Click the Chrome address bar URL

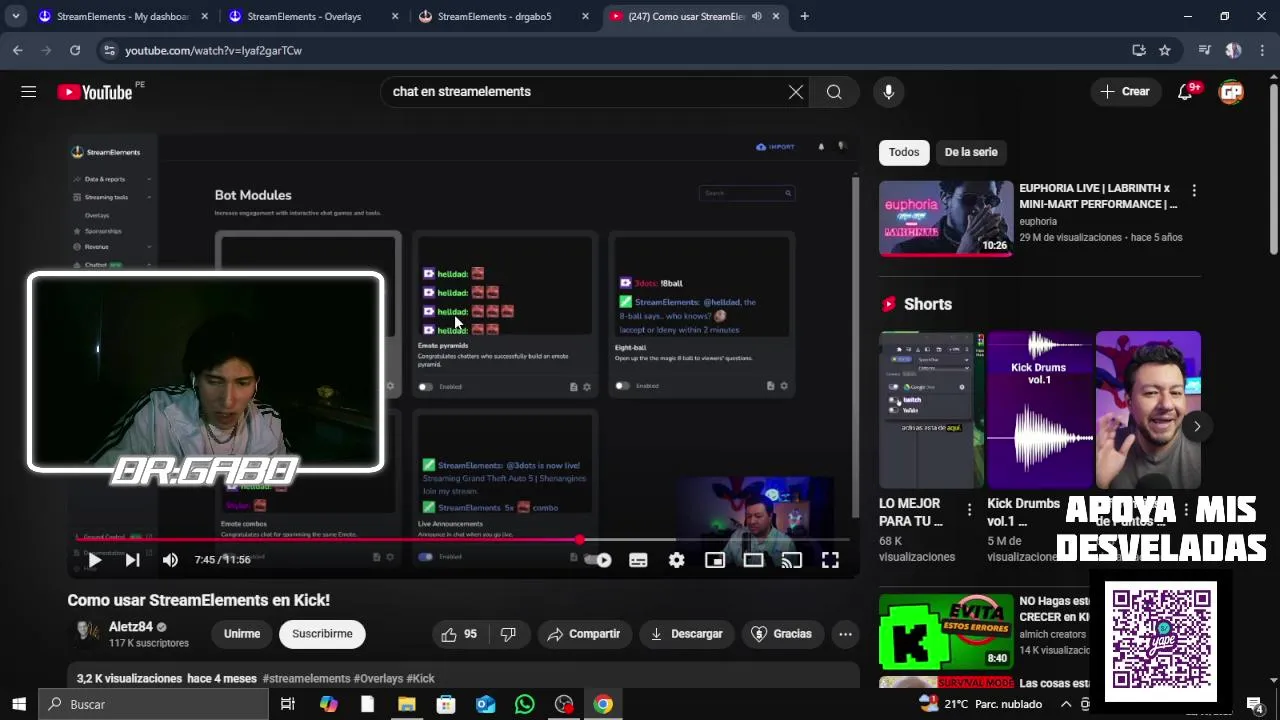point(213,50)
